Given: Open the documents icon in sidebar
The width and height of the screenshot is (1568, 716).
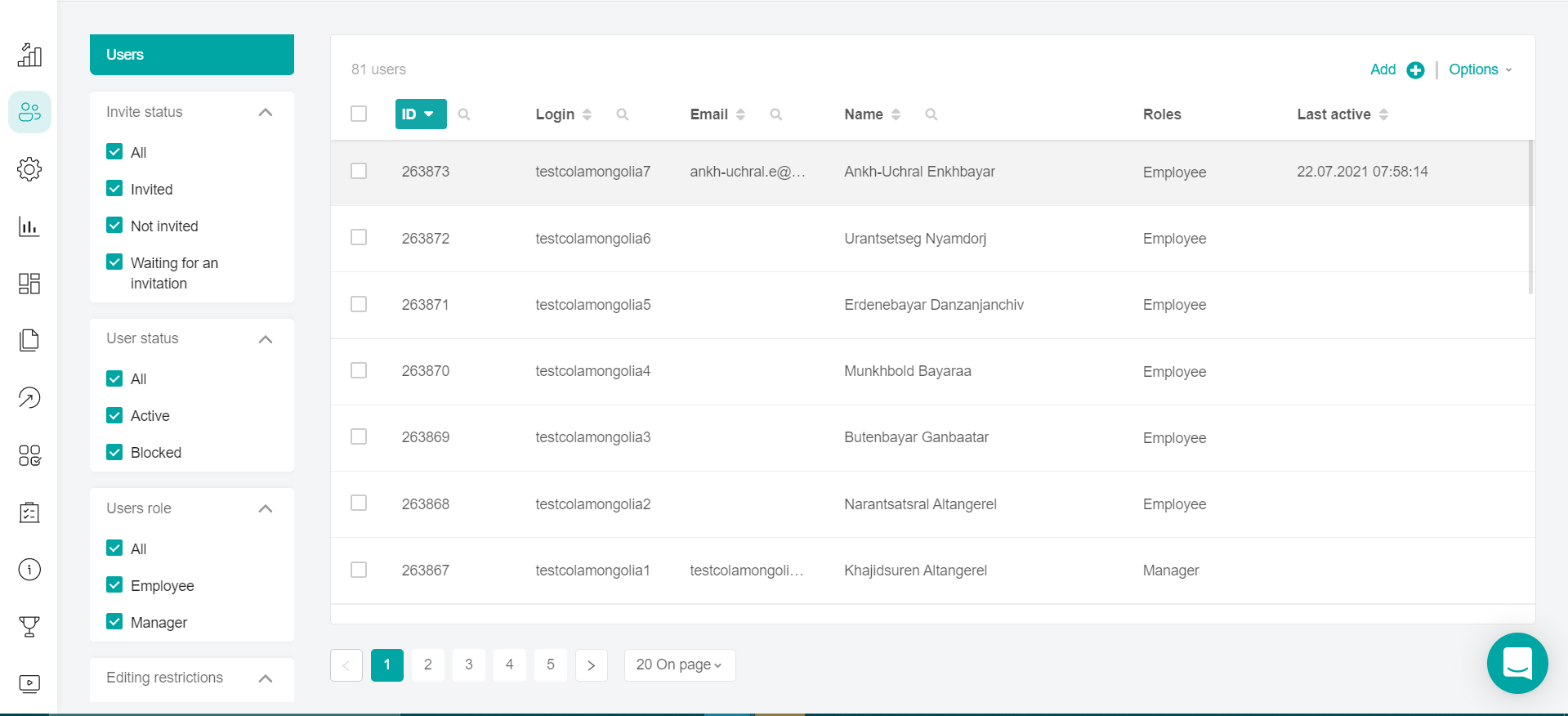Looking at the screenshot, I should 29,340.
